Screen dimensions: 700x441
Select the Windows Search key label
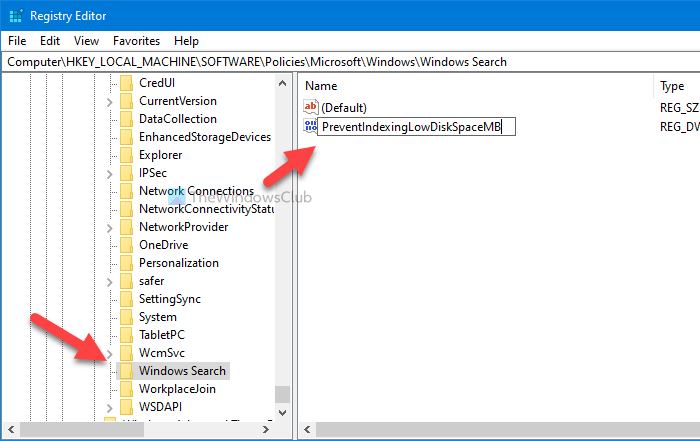point(182,371)
